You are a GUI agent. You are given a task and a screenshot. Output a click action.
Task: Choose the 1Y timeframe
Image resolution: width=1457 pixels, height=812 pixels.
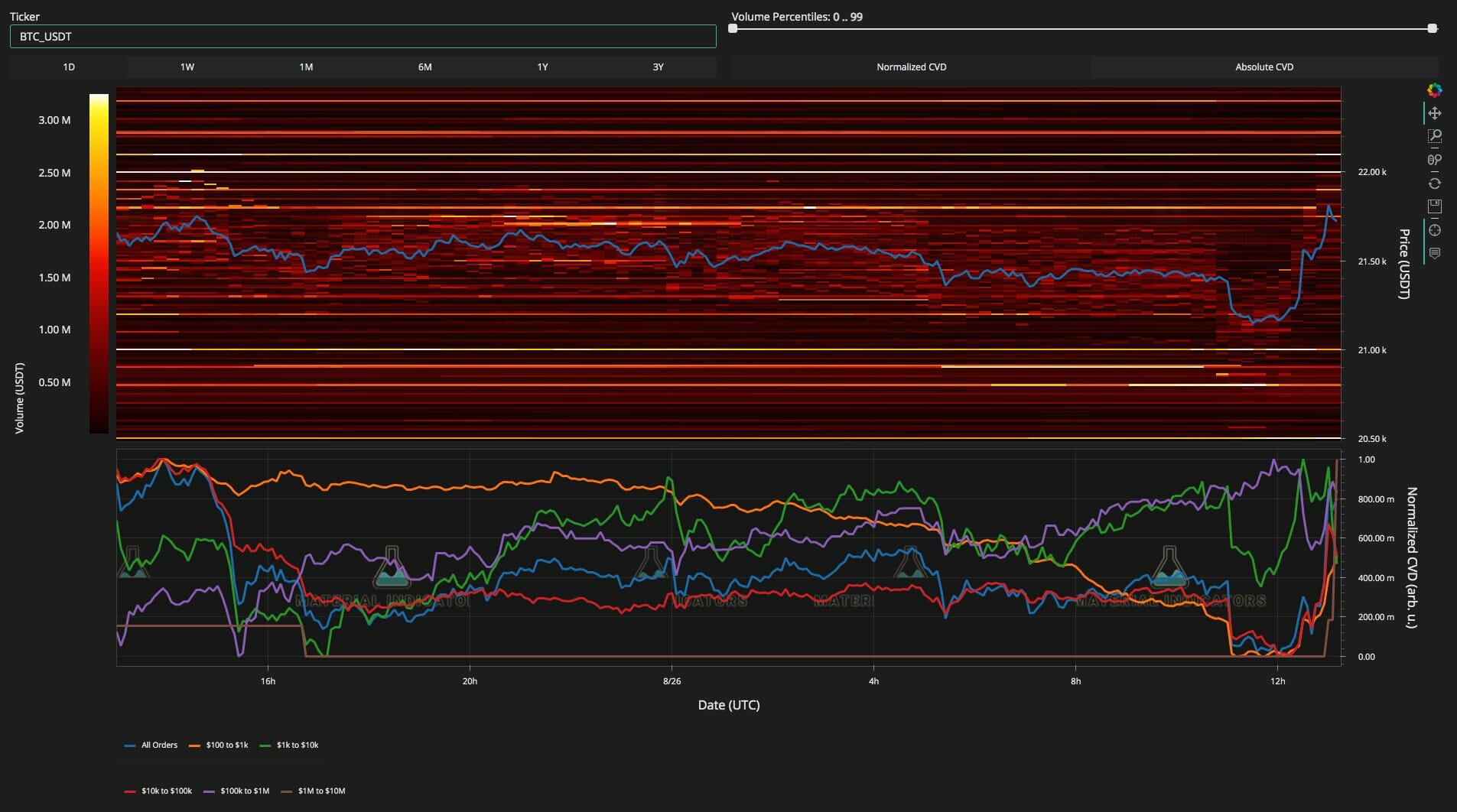(542, 67)
